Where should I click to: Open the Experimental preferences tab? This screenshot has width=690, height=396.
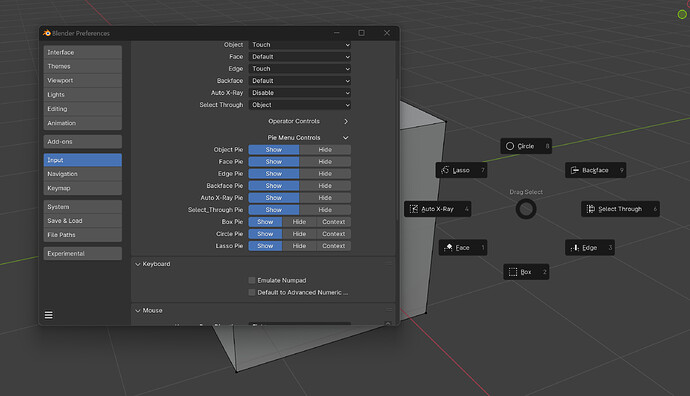(x=83, y=253)
